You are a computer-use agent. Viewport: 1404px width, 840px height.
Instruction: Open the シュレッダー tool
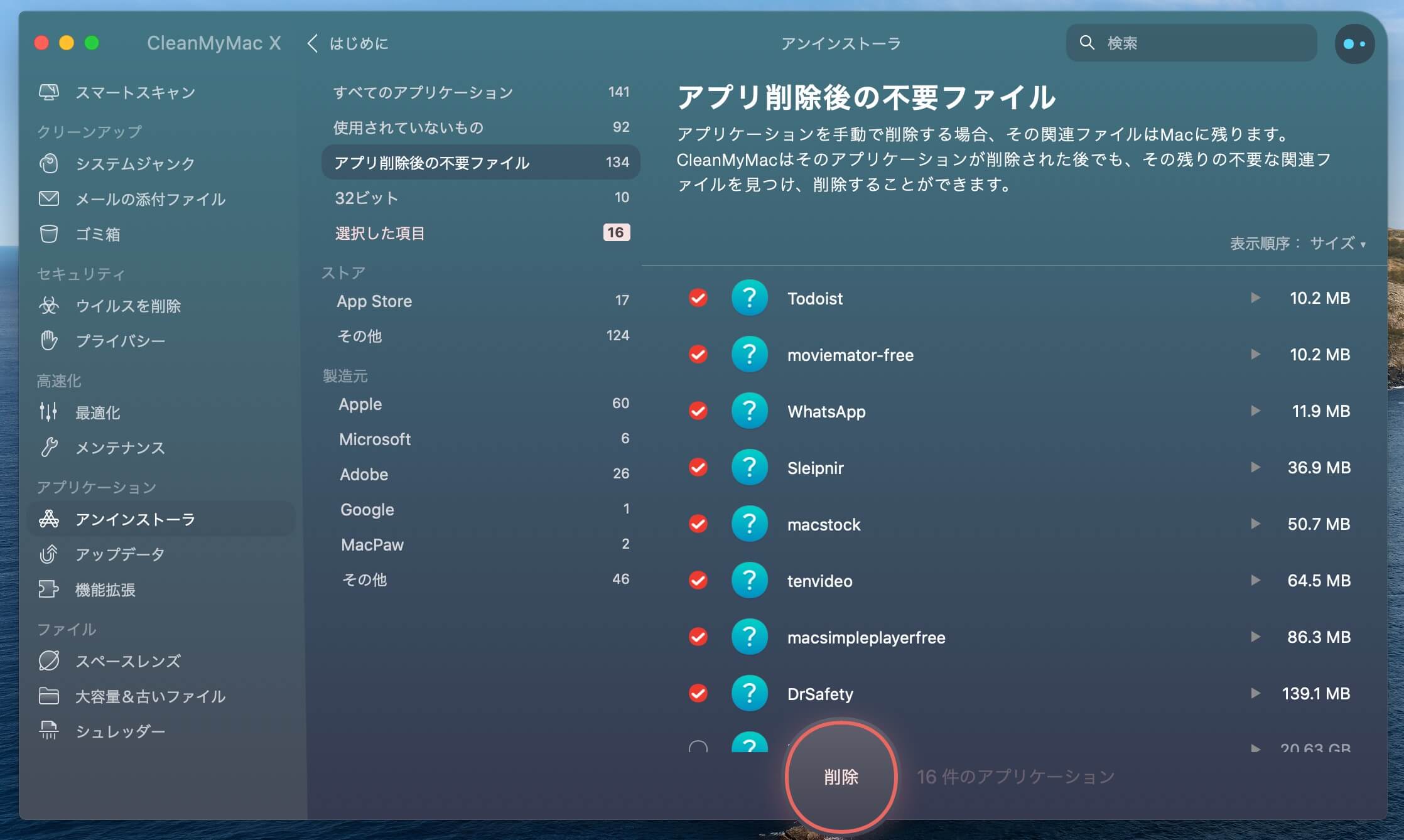pos(120,731)
